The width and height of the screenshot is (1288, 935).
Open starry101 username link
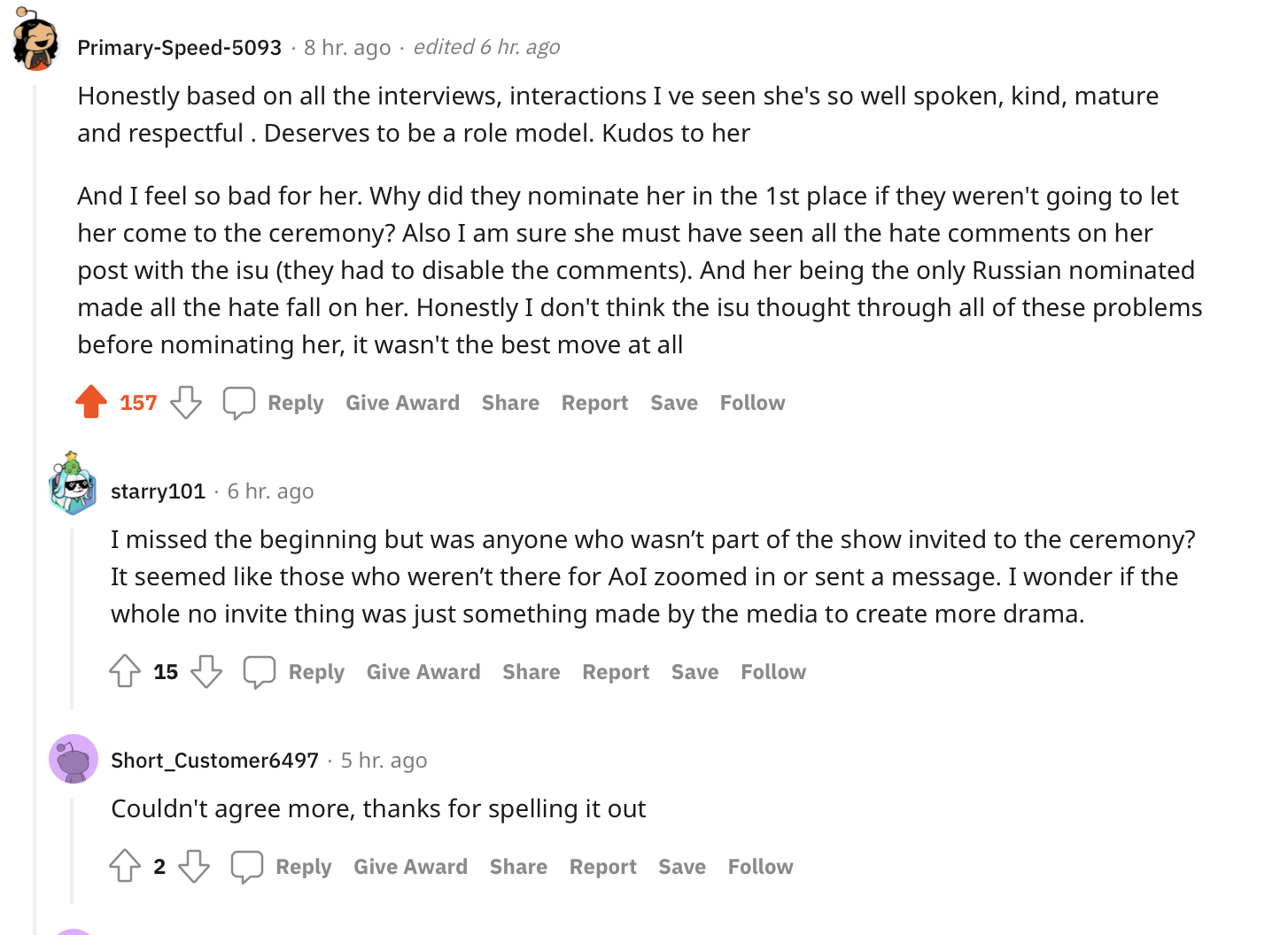[x=158, y=491]
